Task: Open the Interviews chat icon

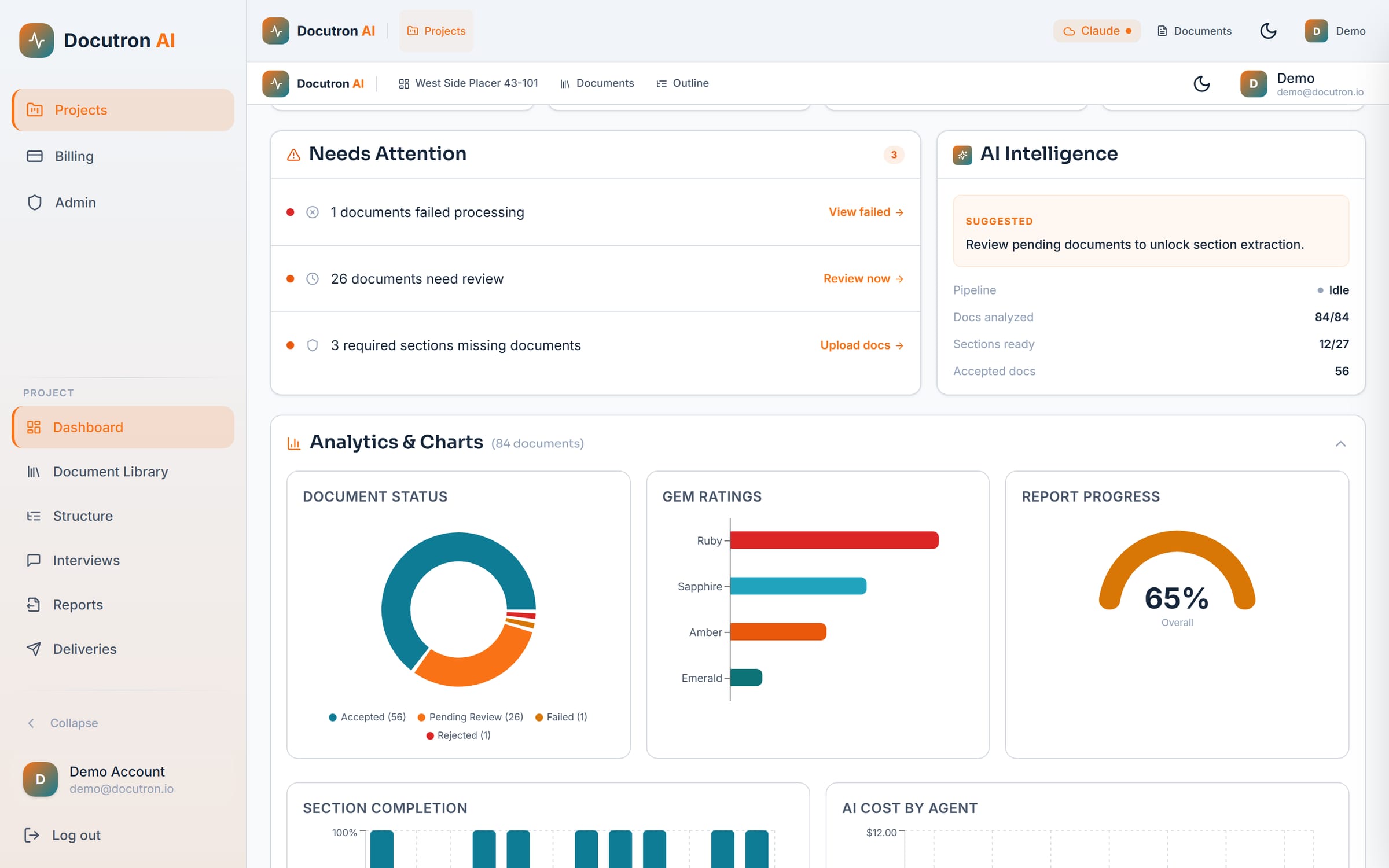Action: (x=34, y=560)
